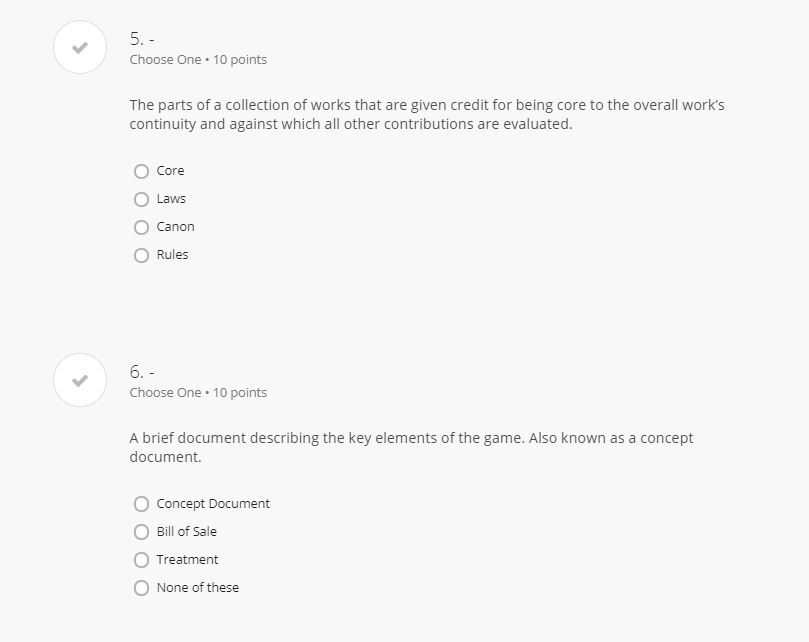Click question 6 'Choose One • 10 points' label
The image size is (809, 642).
coord(198,393)
